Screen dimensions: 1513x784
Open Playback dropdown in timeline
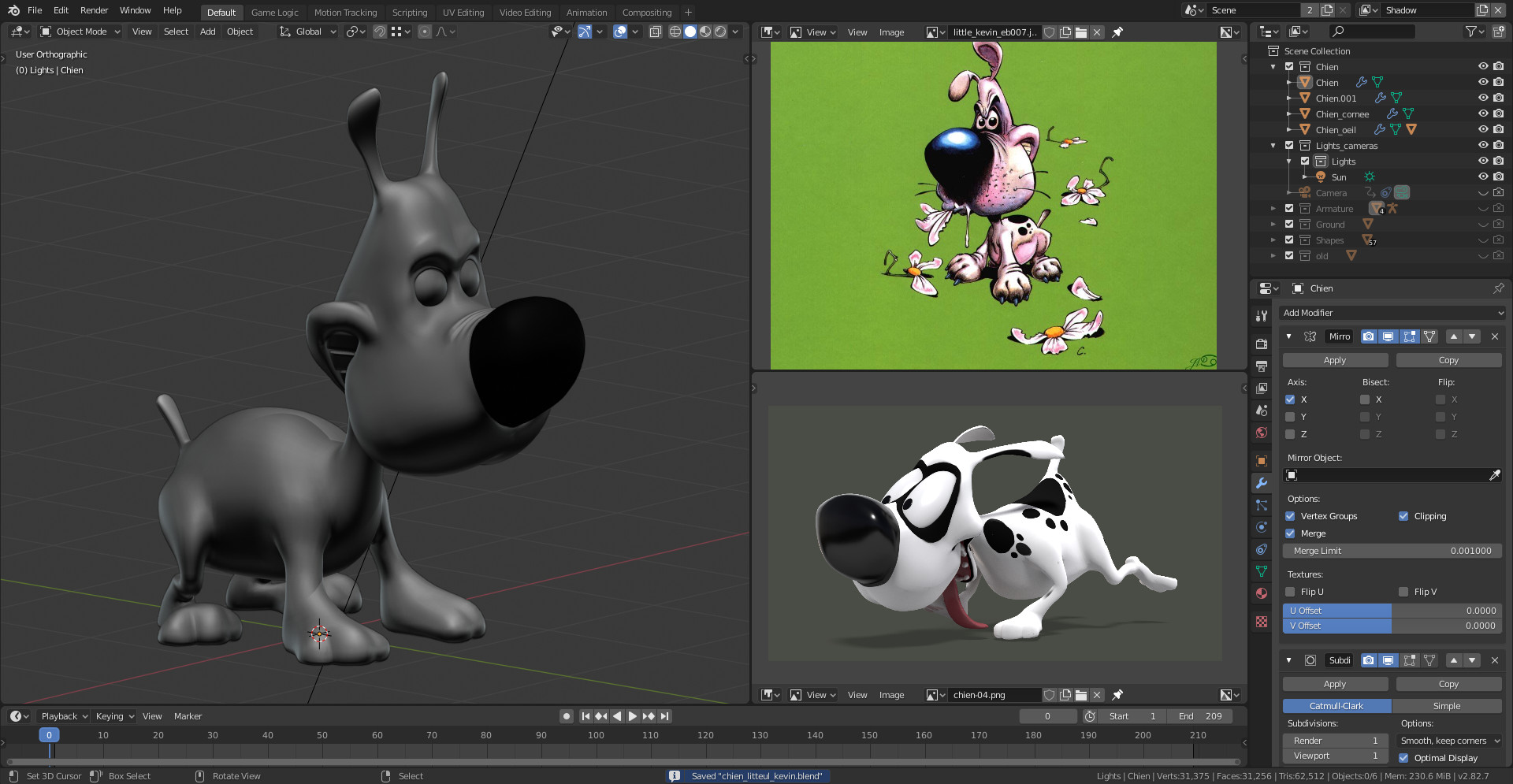64,716
